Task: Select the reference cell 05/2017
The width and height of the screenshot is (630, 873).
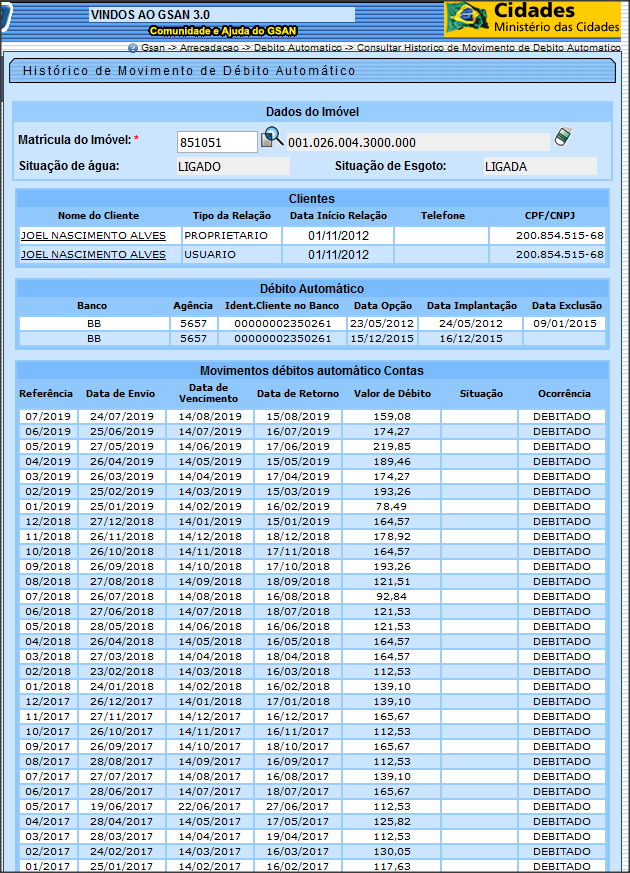Action: click(48, 807)
